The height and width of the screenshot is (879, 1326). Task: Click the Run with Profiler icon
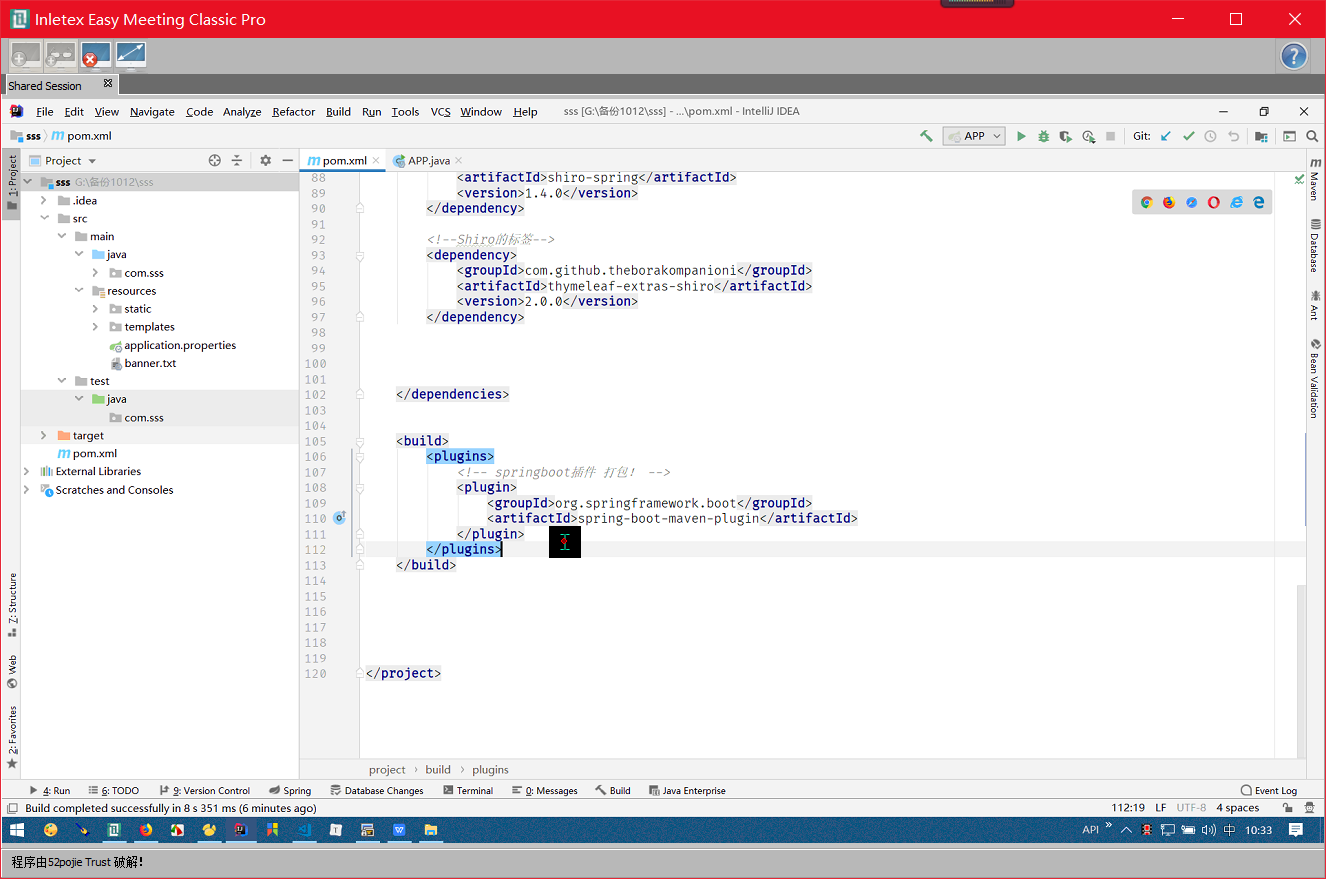point(1088,136)
